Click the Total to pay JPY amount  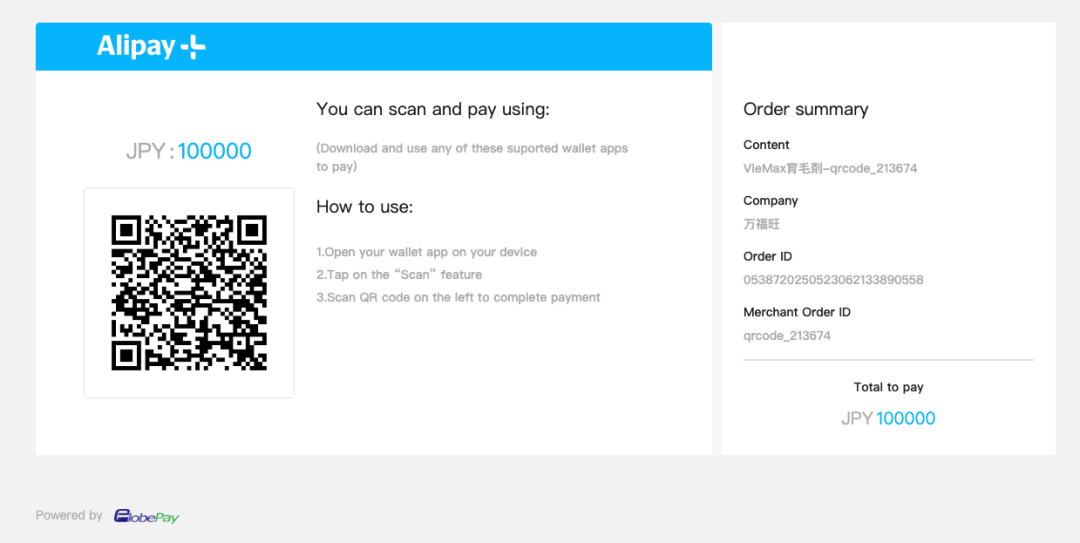pyautogui.click(x=888, y=418)
